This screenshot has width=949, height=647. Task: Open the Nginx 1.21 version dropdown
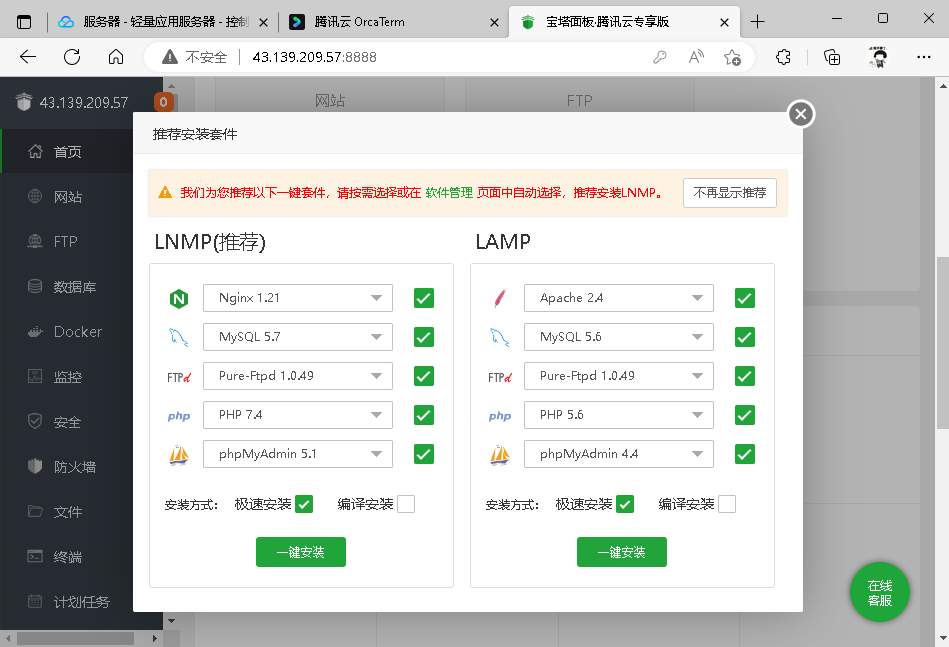point(298,298)
